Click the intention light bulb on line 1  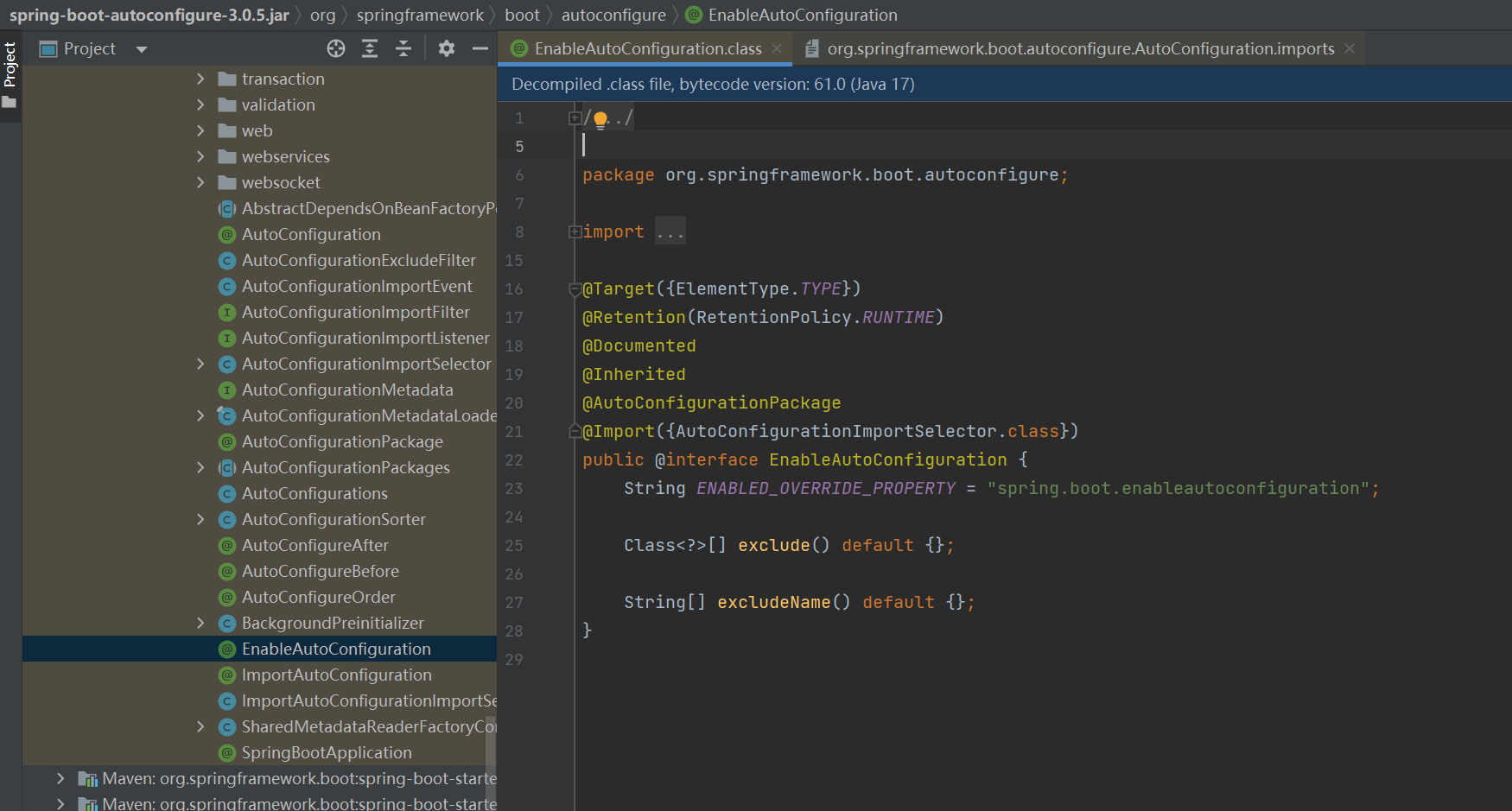[600, 117]
